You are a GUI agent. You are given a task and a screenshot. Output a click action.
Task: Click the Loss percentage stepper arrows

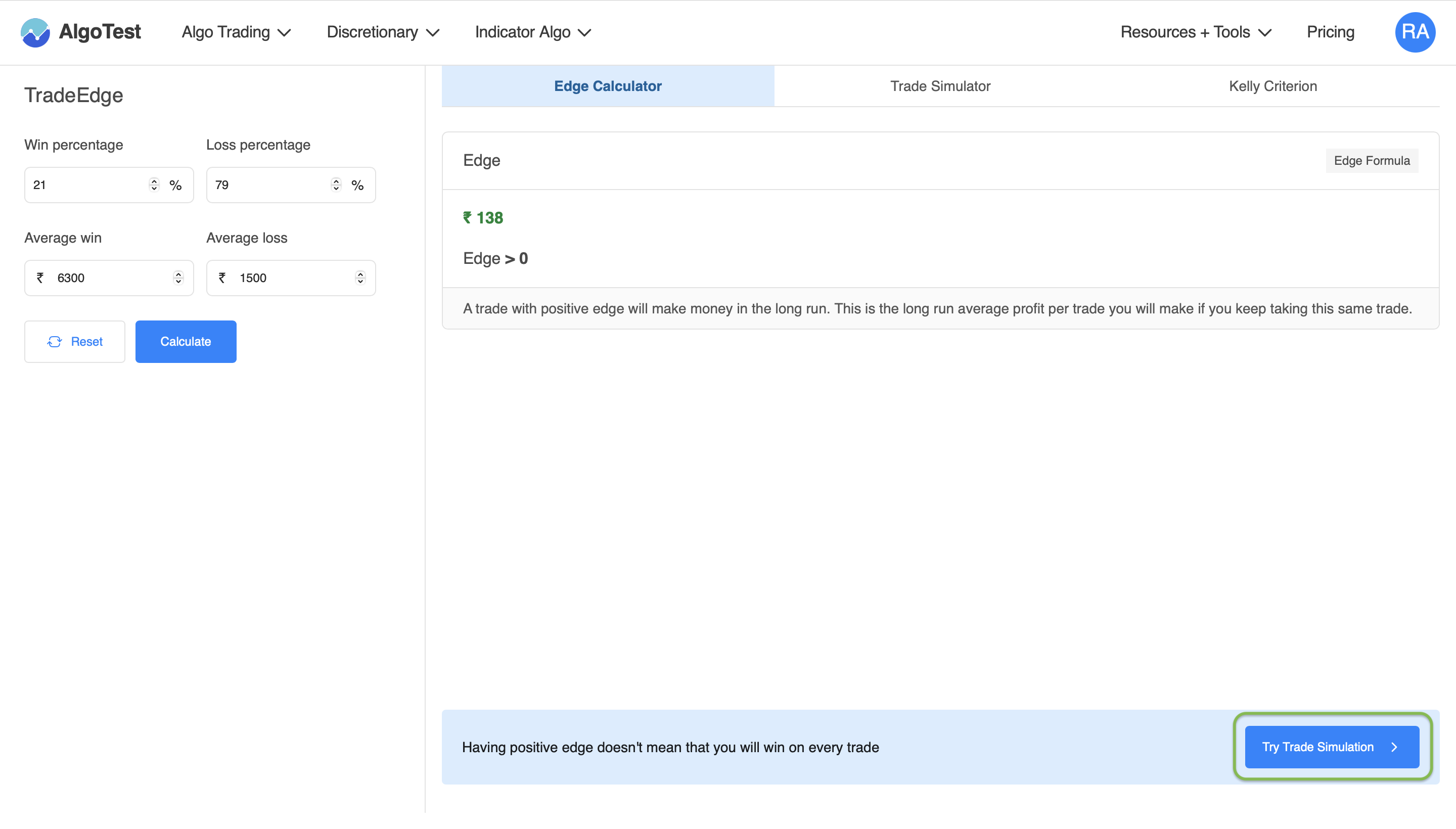[336, 185]
